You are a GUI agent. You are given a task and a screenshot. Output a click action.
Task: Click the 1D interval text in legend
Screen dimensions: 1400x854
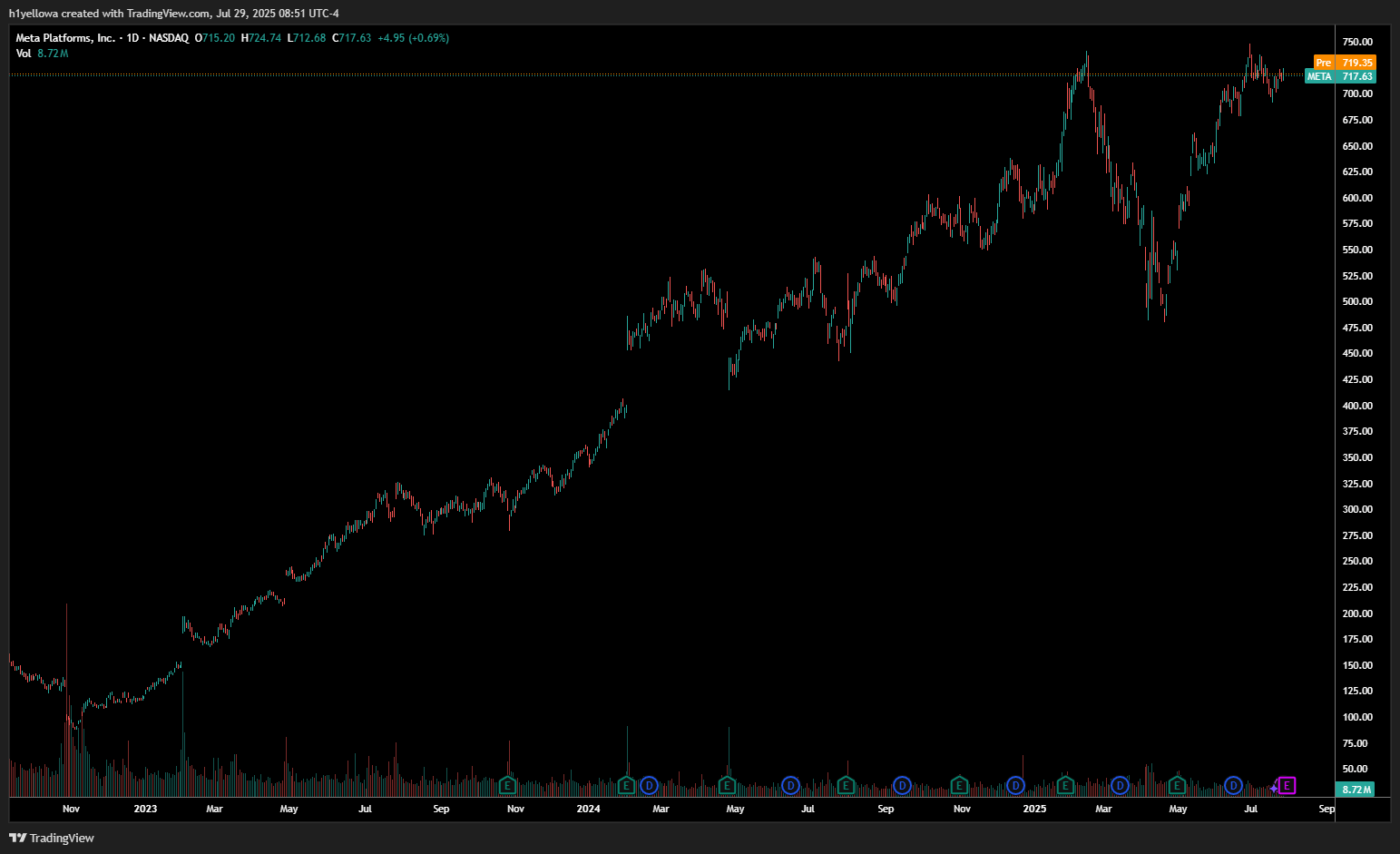132,38
